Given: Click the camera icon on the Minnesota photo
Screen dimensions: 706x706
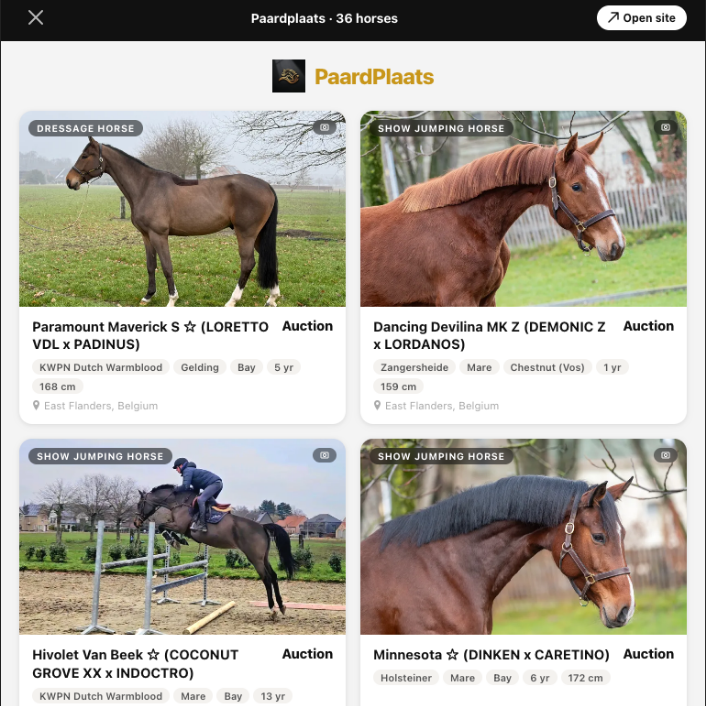Looking at the screenshot, I should [665, 456].
